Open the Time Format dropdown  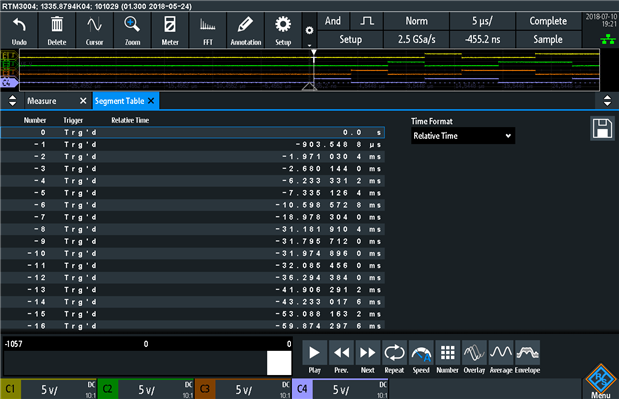[x=463, y=136]
